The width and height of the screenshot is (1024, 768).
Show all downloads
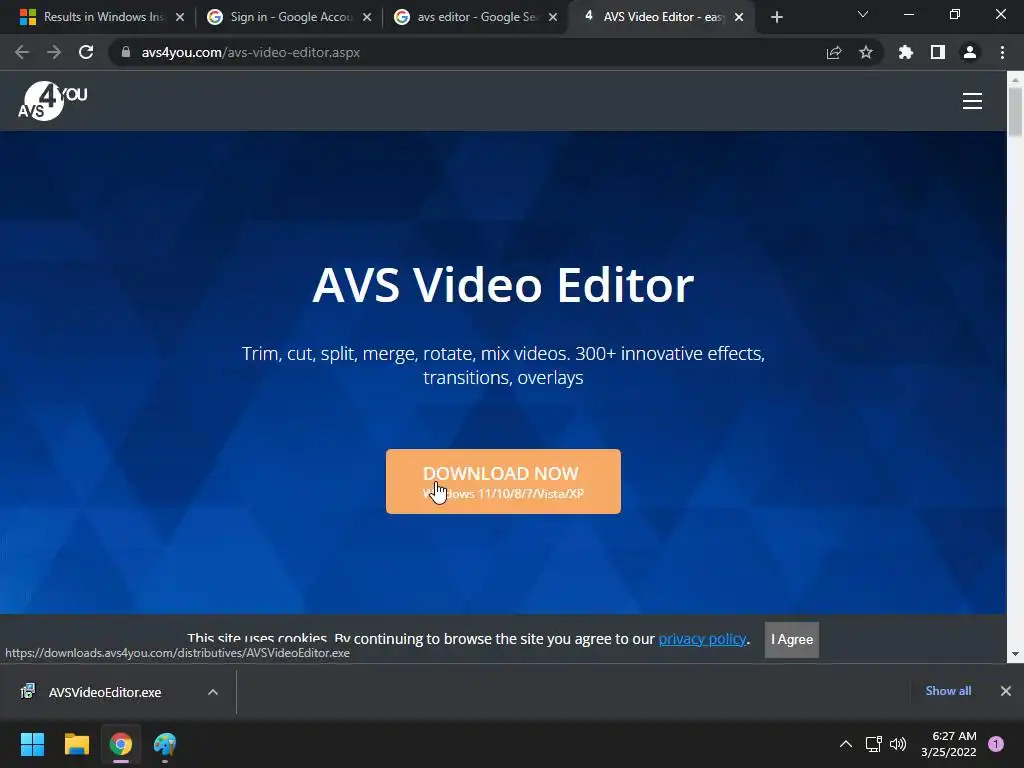(x=948, y=691)
